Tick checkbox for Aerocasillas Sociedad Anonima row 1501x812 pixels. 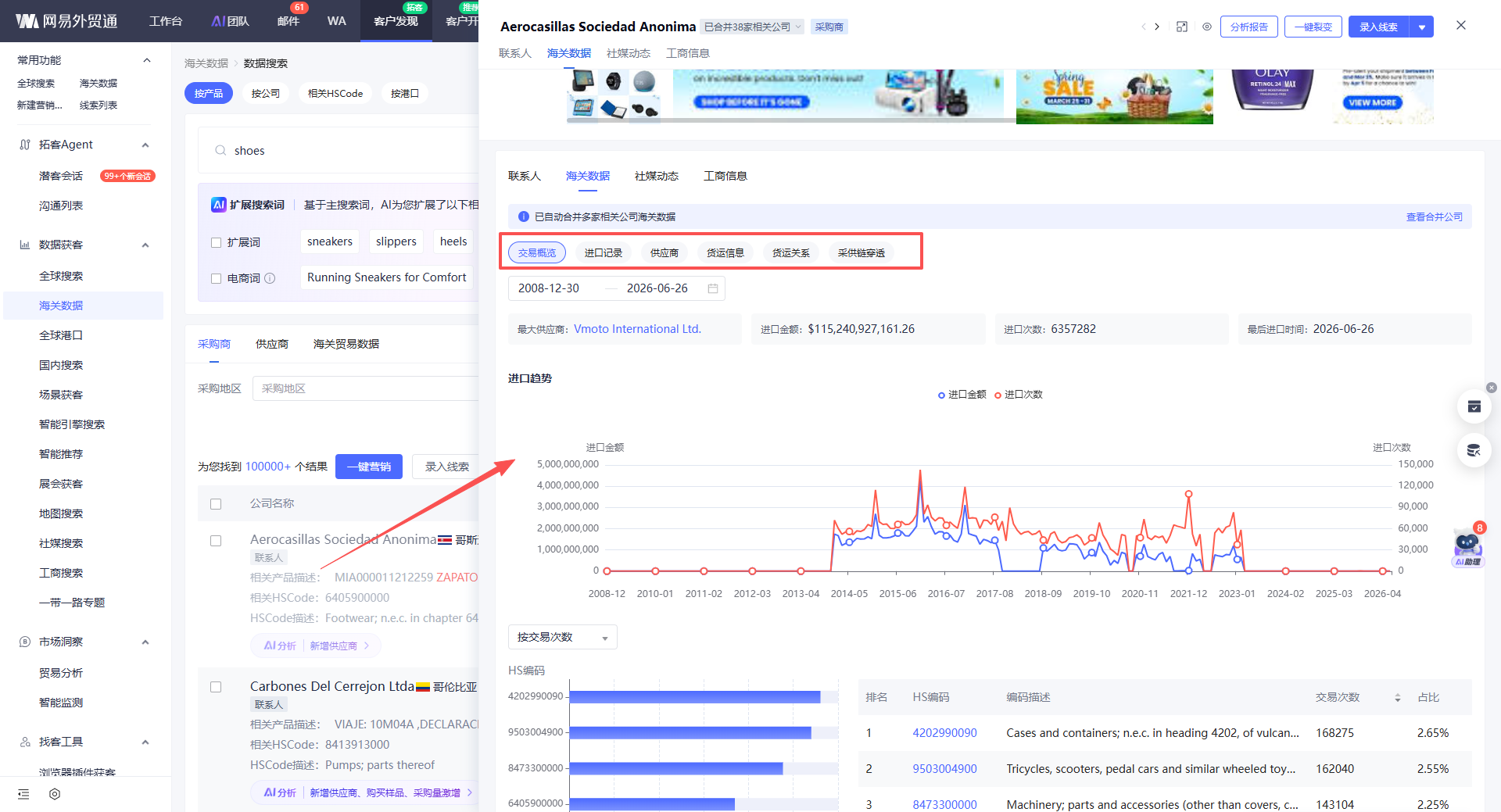[216, 541]
